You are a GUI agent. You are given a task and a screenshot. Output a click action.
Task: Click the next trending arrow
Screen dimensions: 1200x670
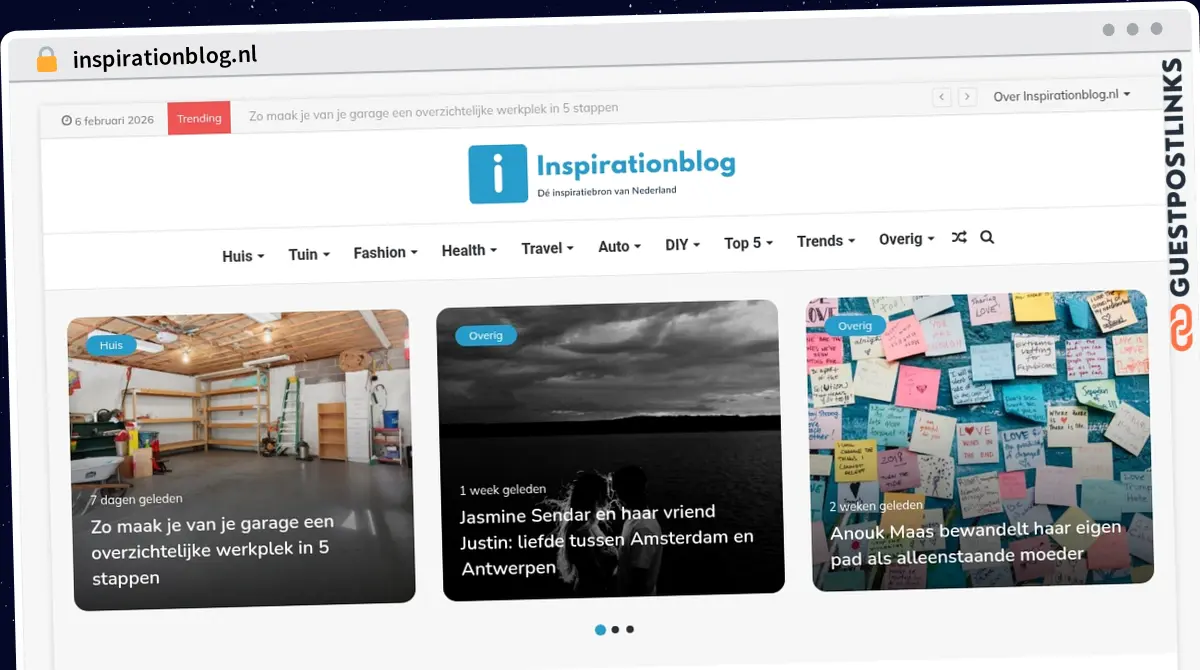pyautogui.click(x=967, y=97)
